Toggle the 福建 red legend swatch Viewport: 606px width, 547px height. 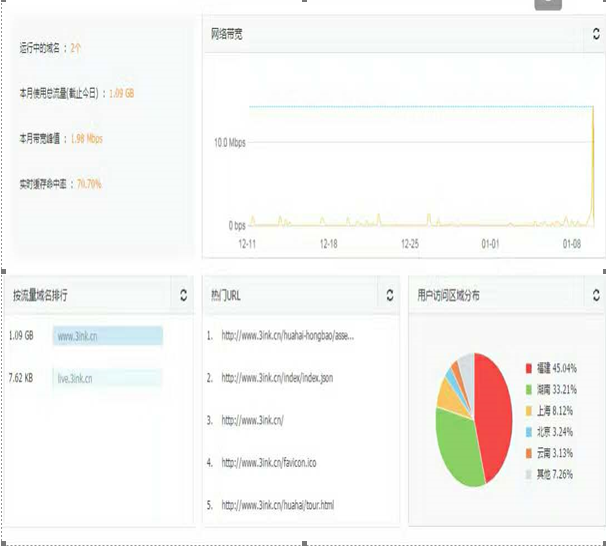(x=528, y=368)
